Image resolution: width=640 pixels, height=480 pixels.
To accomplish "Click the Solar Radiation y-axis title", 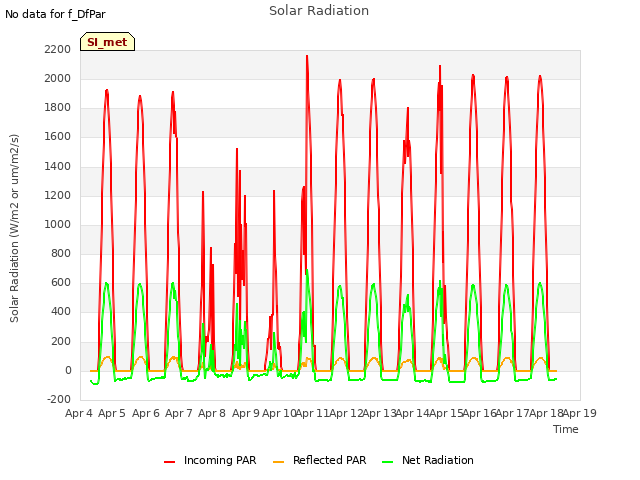I will 14,228.
